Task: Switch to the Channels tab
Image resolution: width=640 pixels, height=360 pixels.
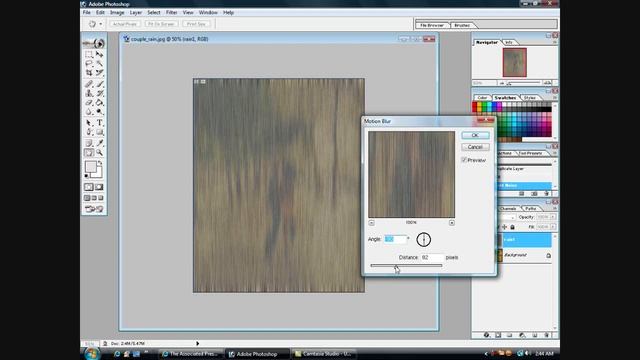Action: point(508,209)
